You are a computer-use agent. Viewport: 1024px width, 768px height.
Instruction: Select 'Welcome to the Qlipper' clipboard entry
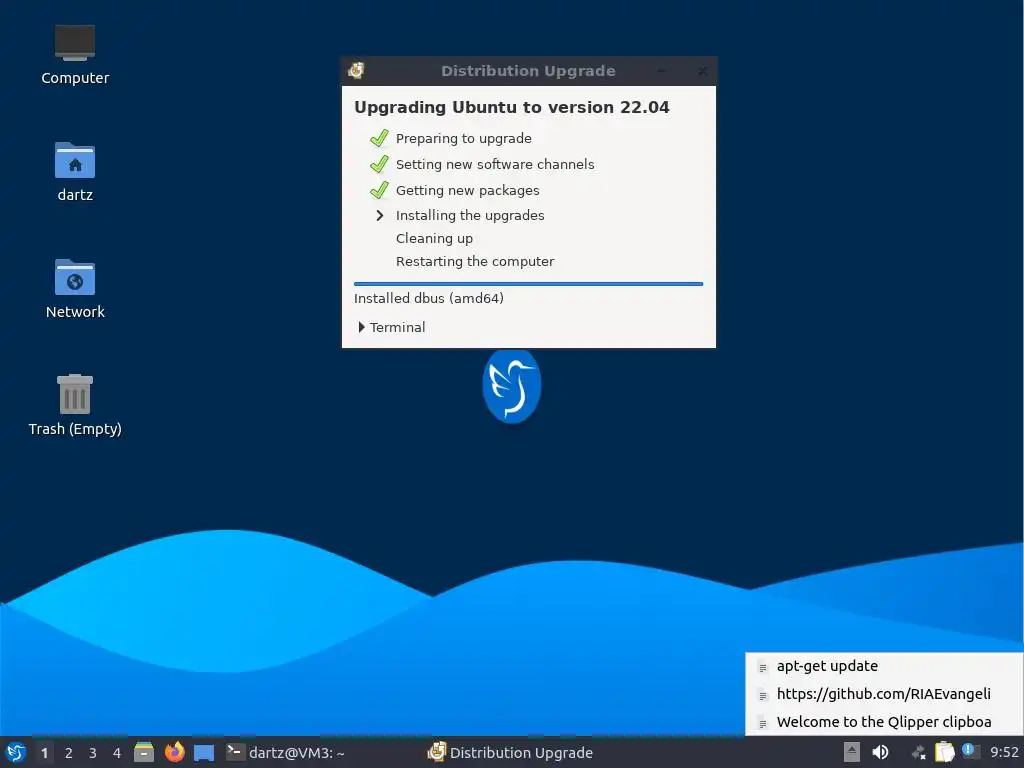click(x=884, y=722)
